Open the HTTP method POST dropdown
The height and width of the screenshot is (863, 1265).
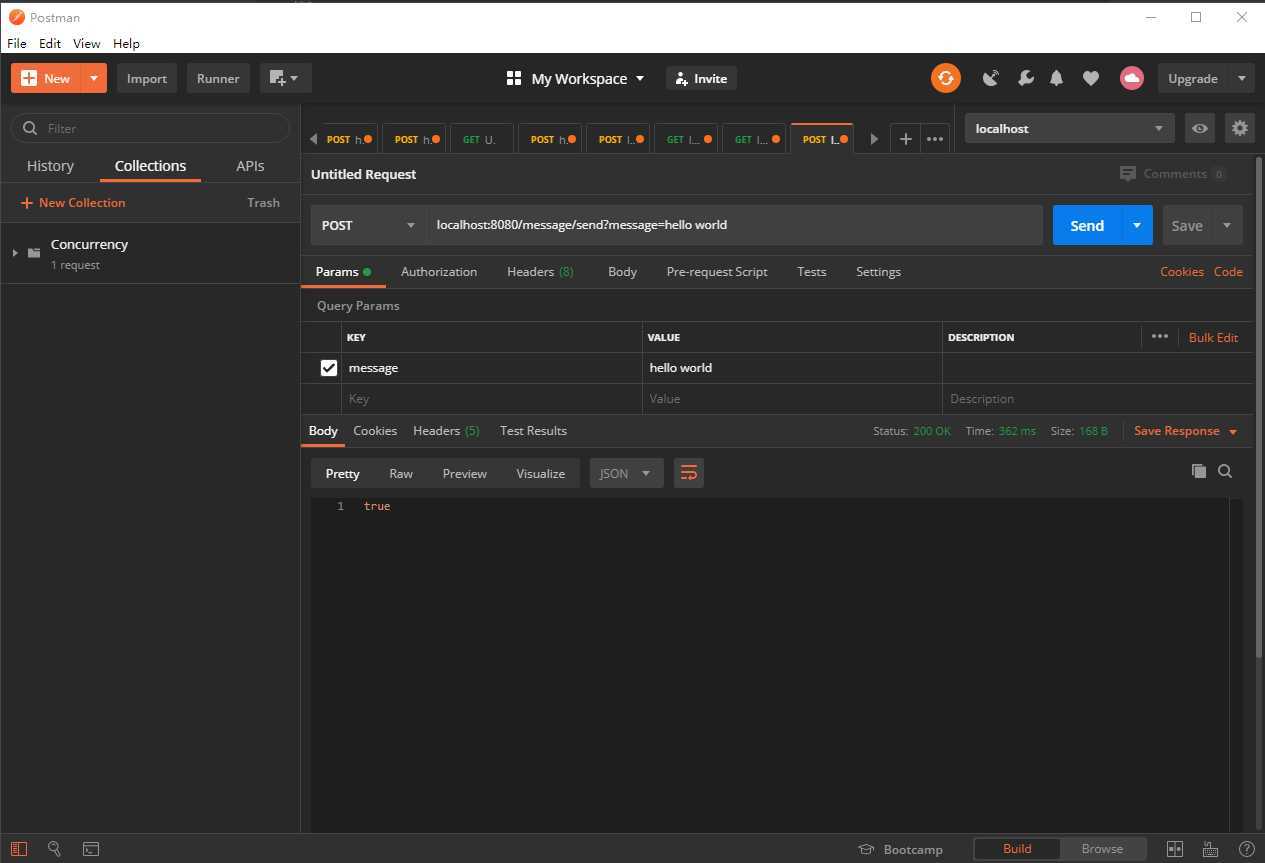tap(367, 225)
